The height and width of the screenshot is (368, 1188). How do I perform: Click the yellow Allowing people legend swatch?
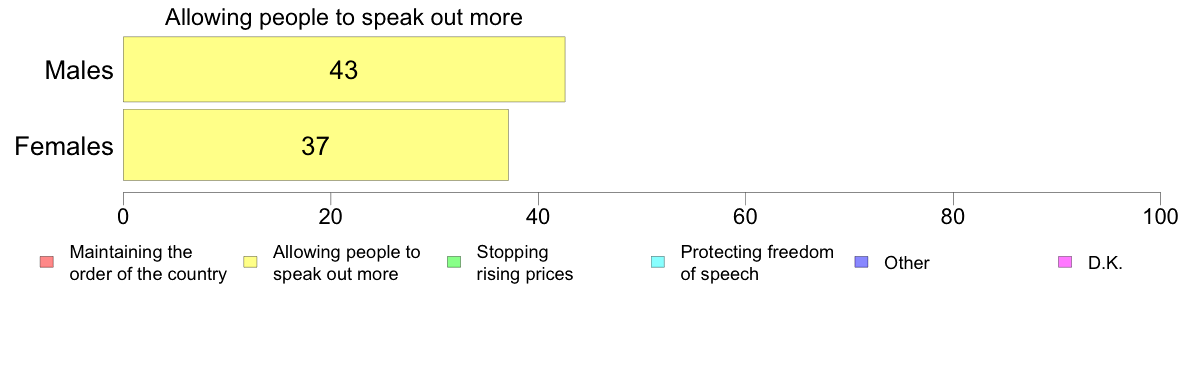pyautogui.click(x=250, y=262)
